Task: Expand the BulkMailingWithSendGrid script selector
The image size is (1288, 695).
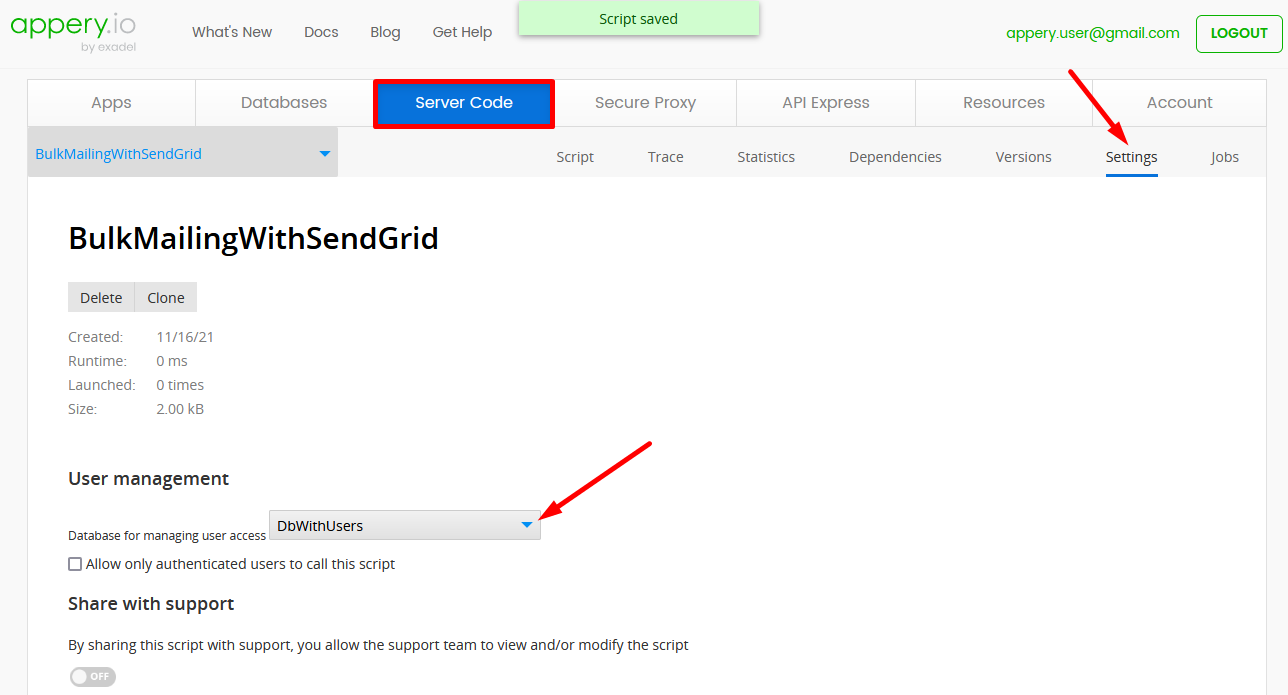Action: click(183, 153)
